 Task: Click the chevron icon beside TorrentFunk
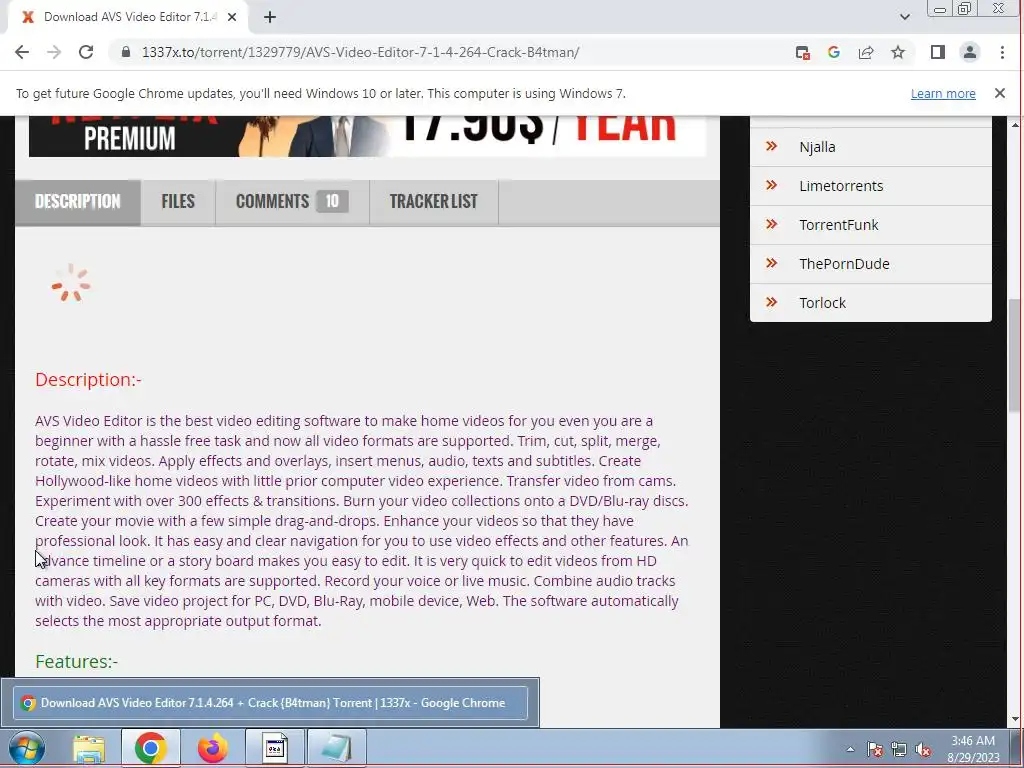tap(771, 225)
